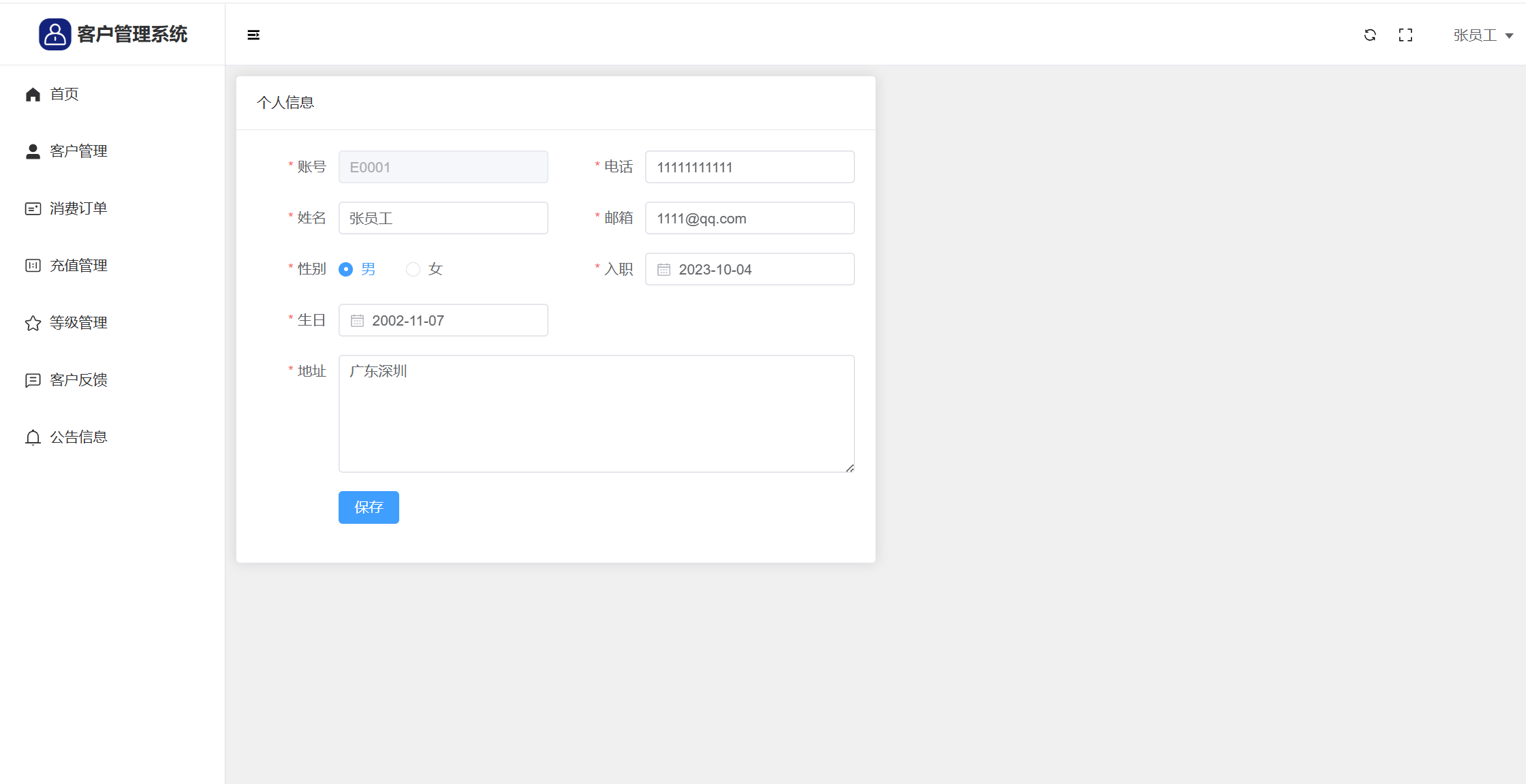Viewport: 1526px width, 784px height.
Task: Click the textarea resize handle corner
Action: [x=850, y=468]
